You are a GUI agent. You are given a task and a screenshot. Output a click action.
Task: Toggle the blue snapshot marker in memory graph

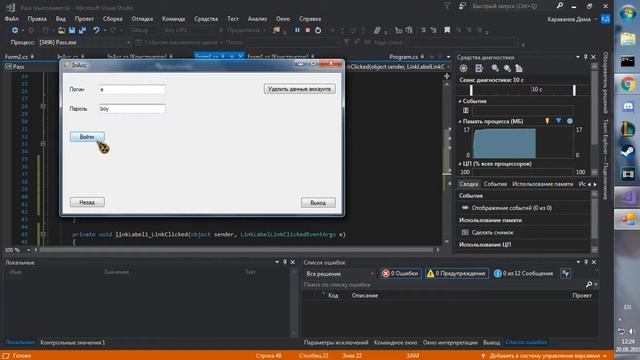point(558,121)
